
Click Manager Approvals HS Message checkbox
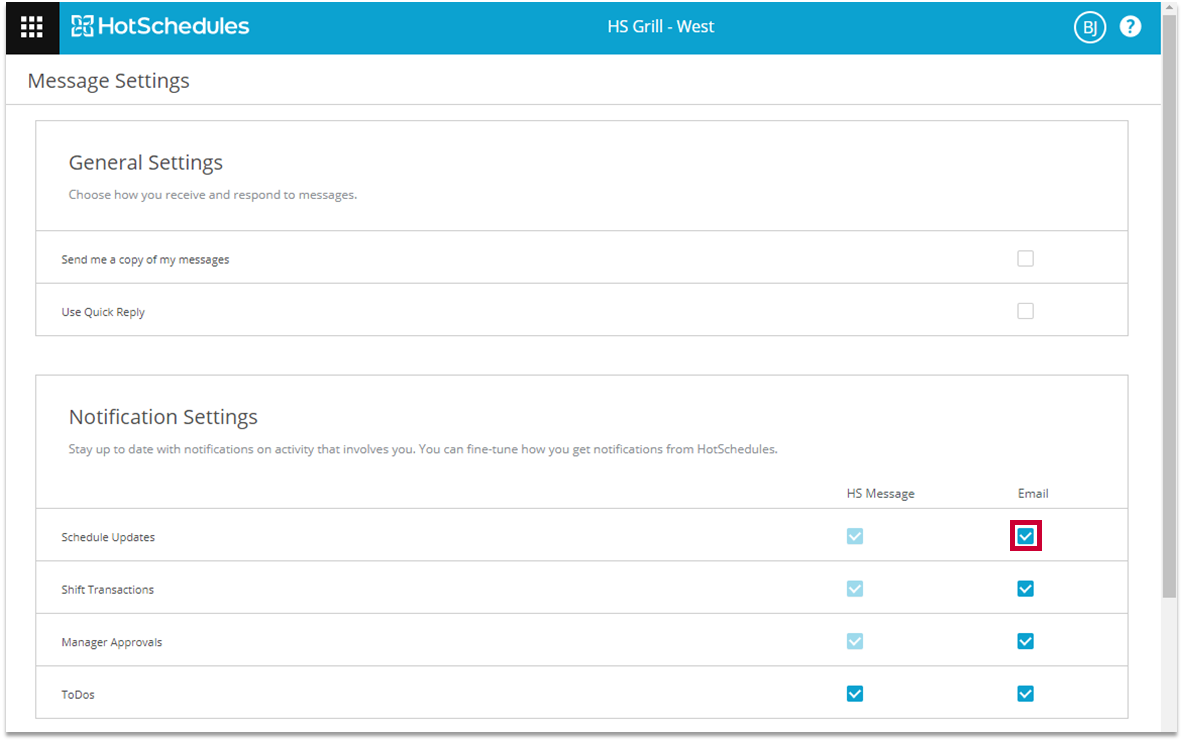[x=854, y=641]
